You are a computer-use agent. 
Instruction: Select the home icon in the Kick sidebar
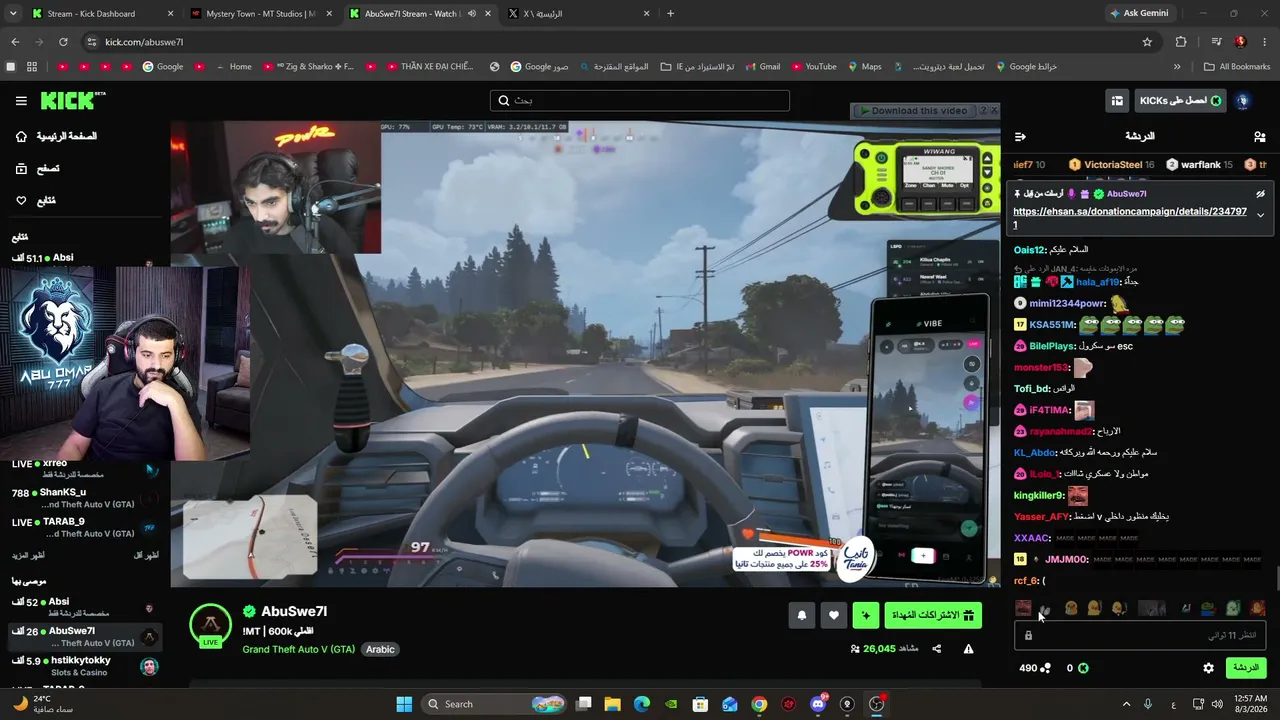pyautogui.click(x=21, y=137)
